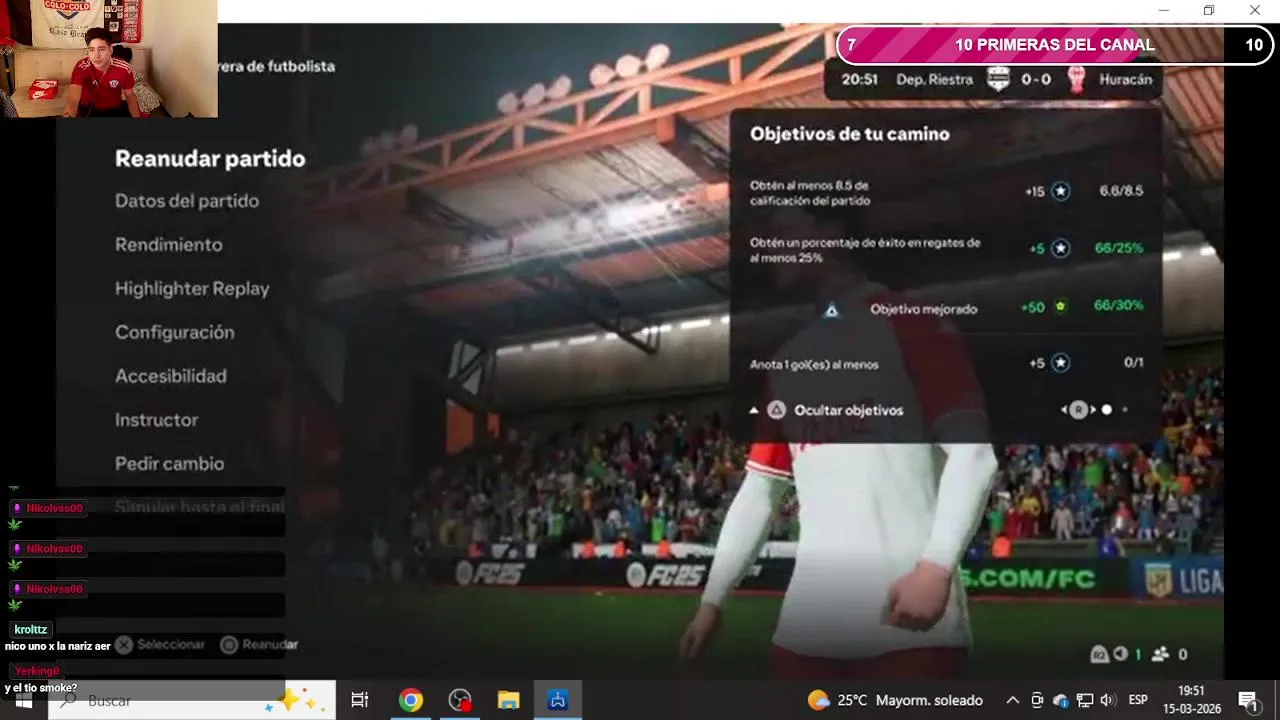Click star icon of goal objective
Viewport: 1280px width, 720px height.
click(x=1060, y=363)
